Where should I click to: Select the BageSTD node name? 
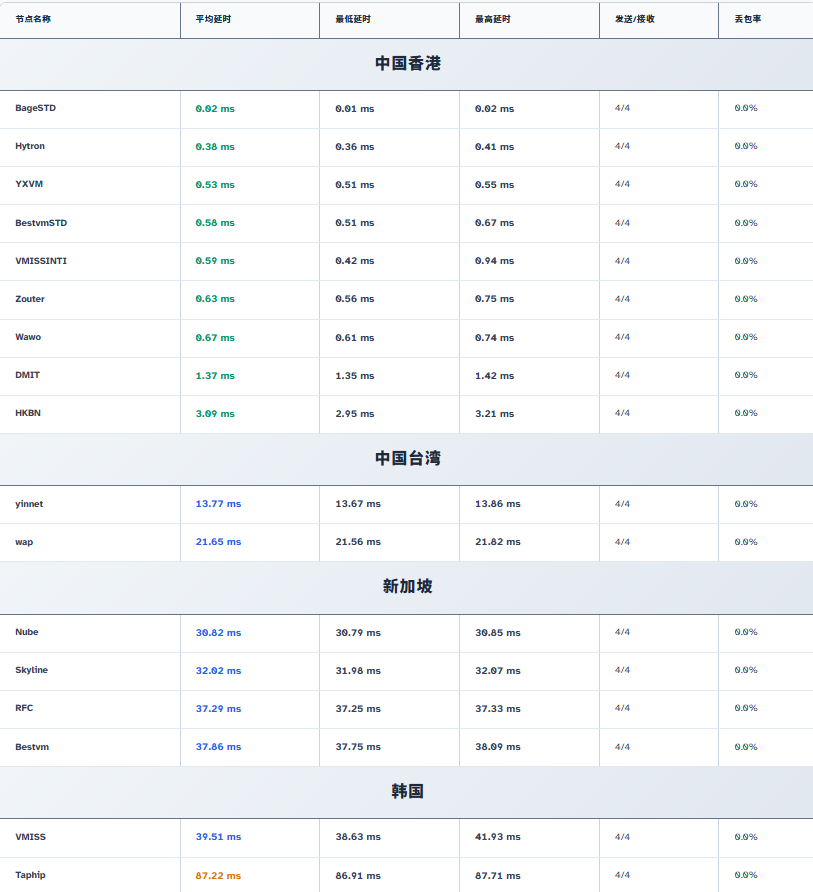tap(36, 108)
